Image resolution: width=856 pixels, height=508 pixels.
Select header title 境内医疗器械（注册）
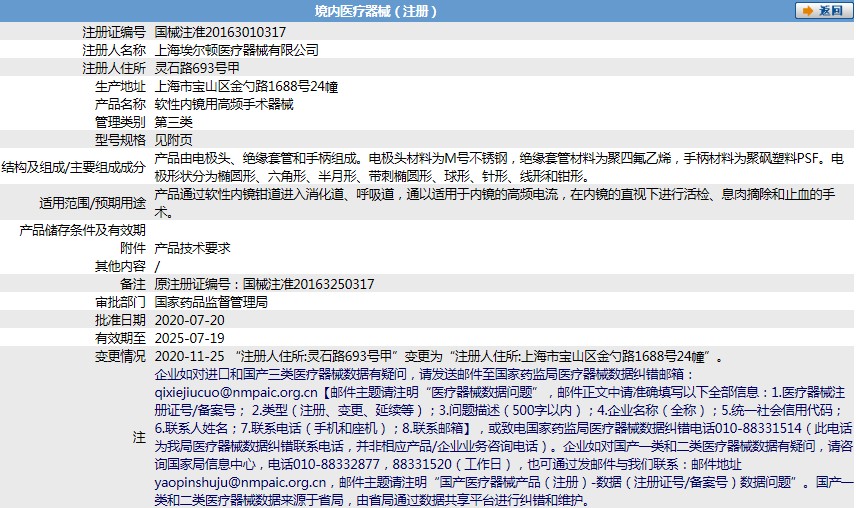pos(376,11)
